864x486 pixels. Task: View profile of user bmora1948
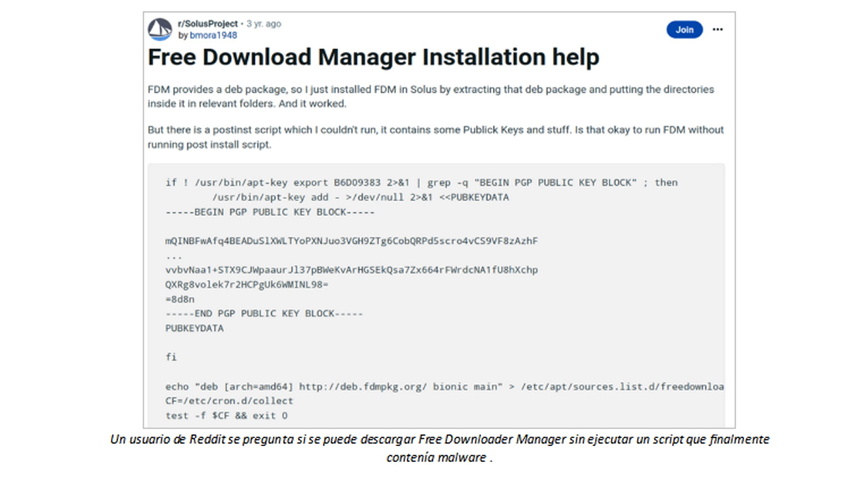click(213, 35)
